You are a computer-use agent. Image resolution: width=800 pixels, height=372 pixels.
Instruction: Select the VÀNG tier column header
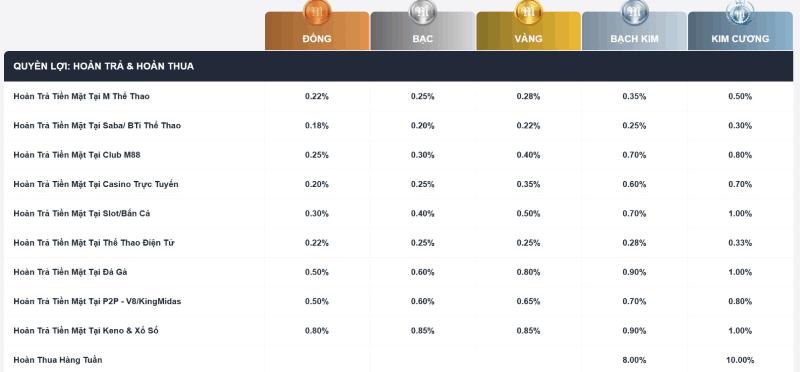(x=529, y=31)
